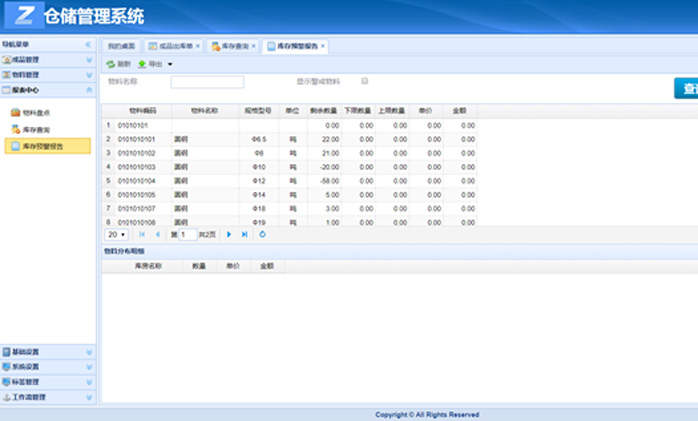The height and width of the screenshot is (421, 698).
Task: Sort by the 规格型号 column header
Action: tap(258, 111)
